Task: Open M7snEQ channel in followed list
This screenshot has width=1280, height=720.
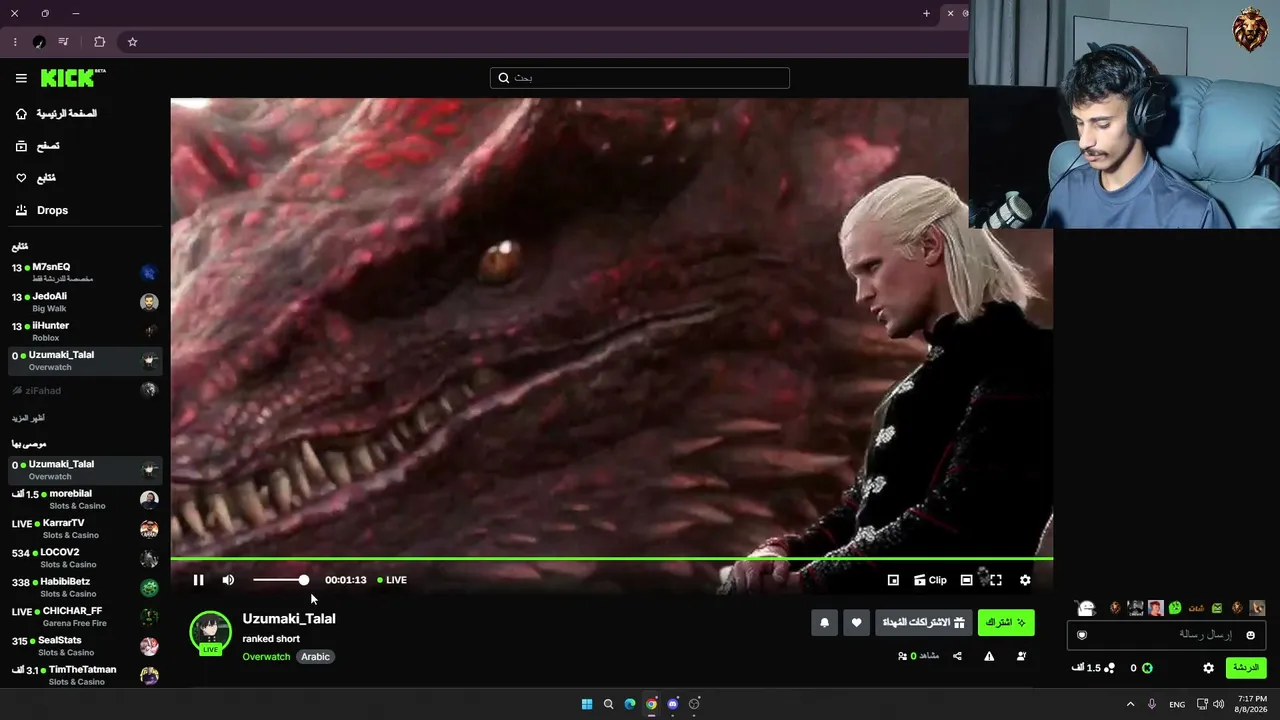Action: 85,272
